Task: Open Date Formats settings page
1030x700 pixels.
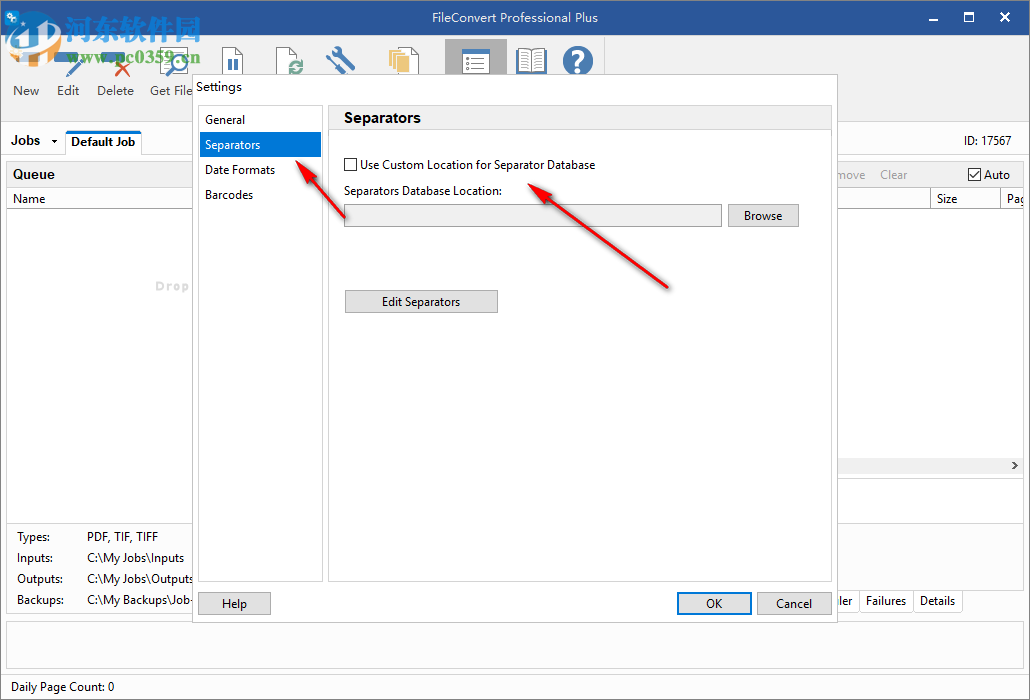Action: (260, 169)
